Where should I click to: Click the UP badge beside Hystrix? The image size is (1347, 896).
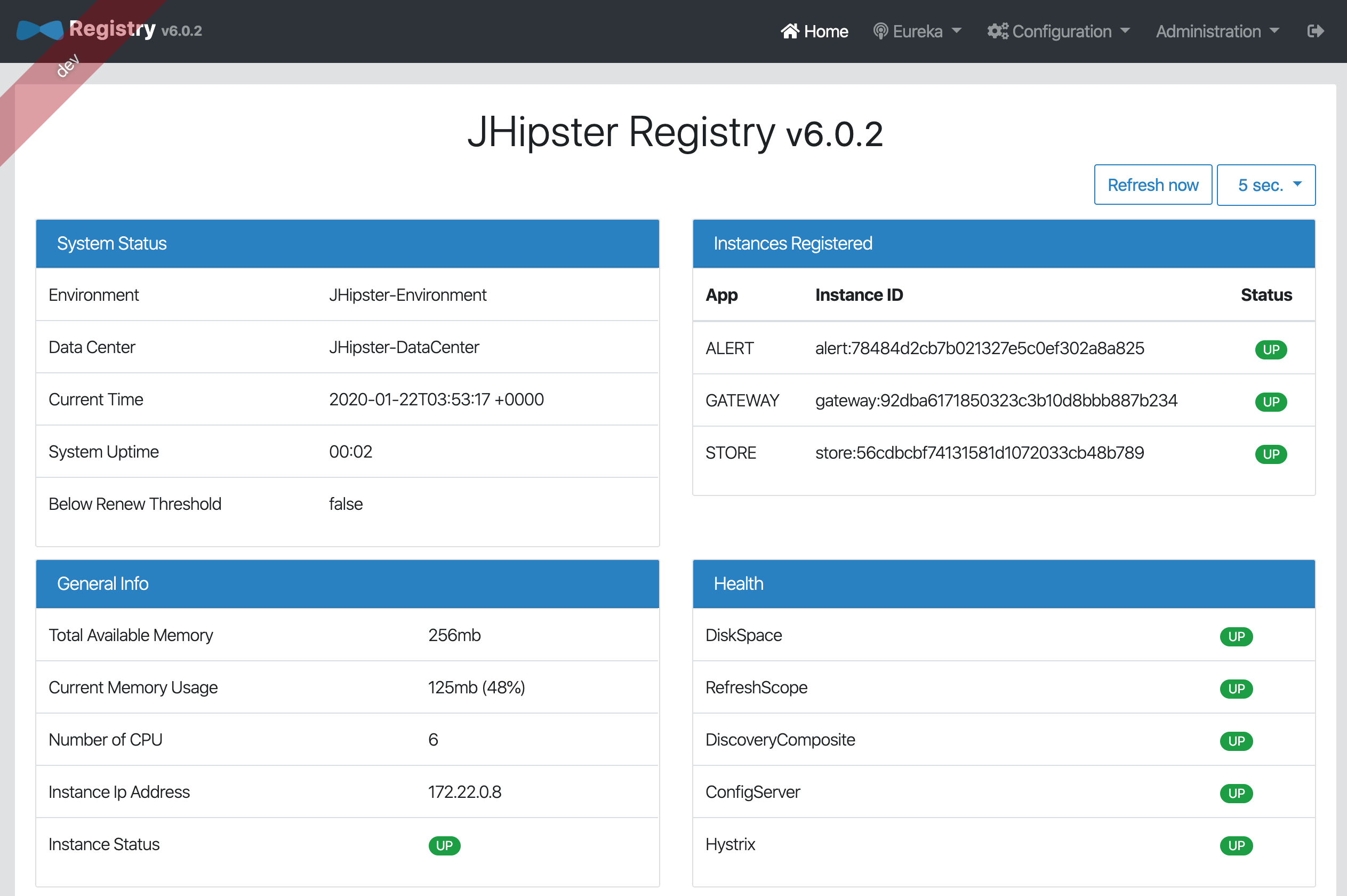coord(1236,845)
